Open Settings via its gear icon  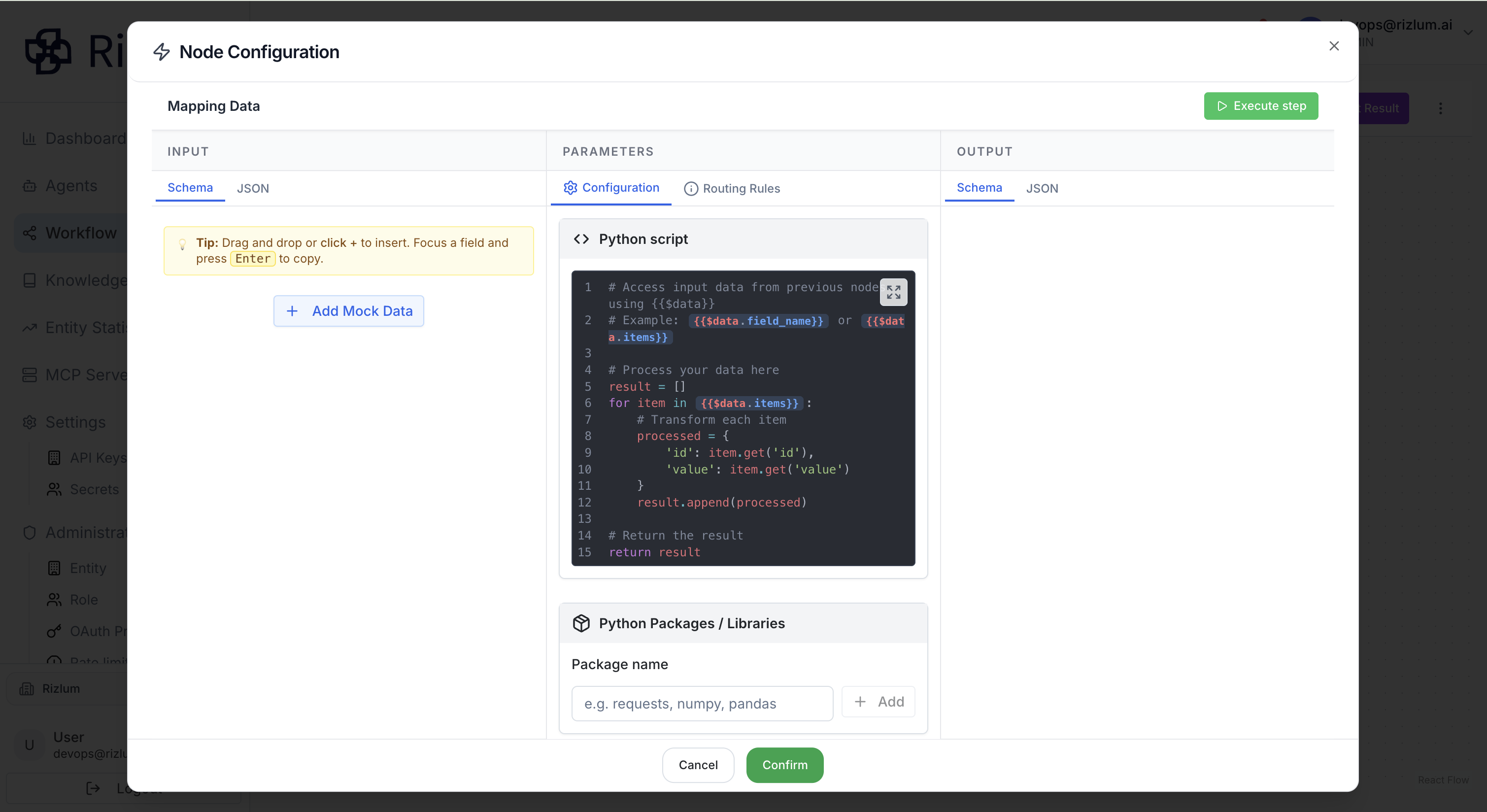(x=29, y=422)
